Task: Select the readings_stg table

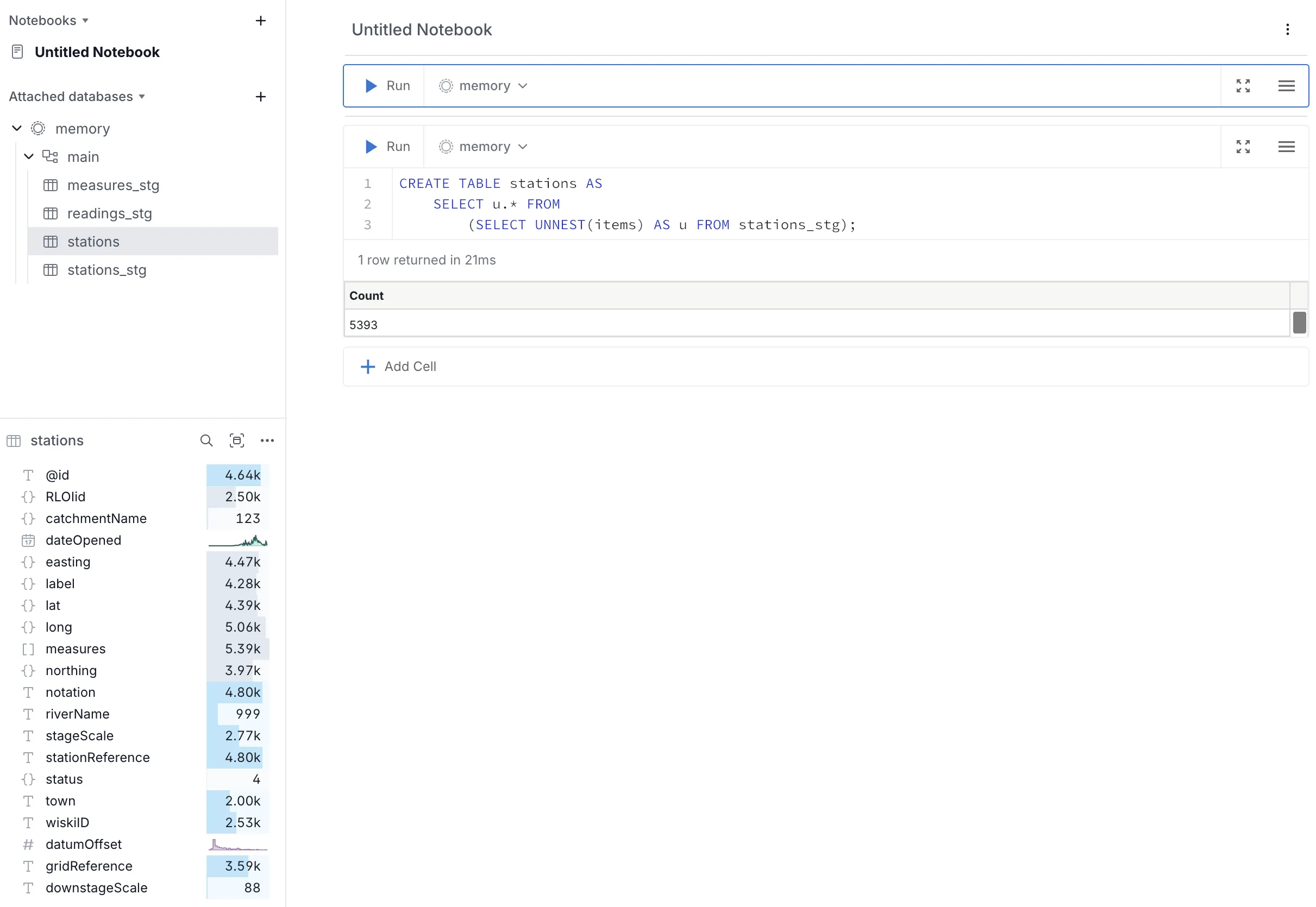Action: coord(109,213)
